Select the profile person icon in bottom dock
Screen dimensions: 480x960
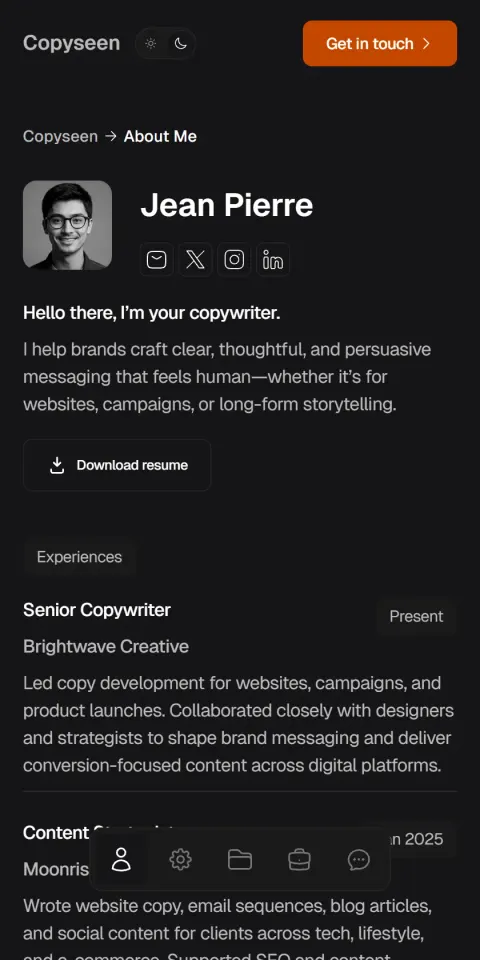click(121, 859)
